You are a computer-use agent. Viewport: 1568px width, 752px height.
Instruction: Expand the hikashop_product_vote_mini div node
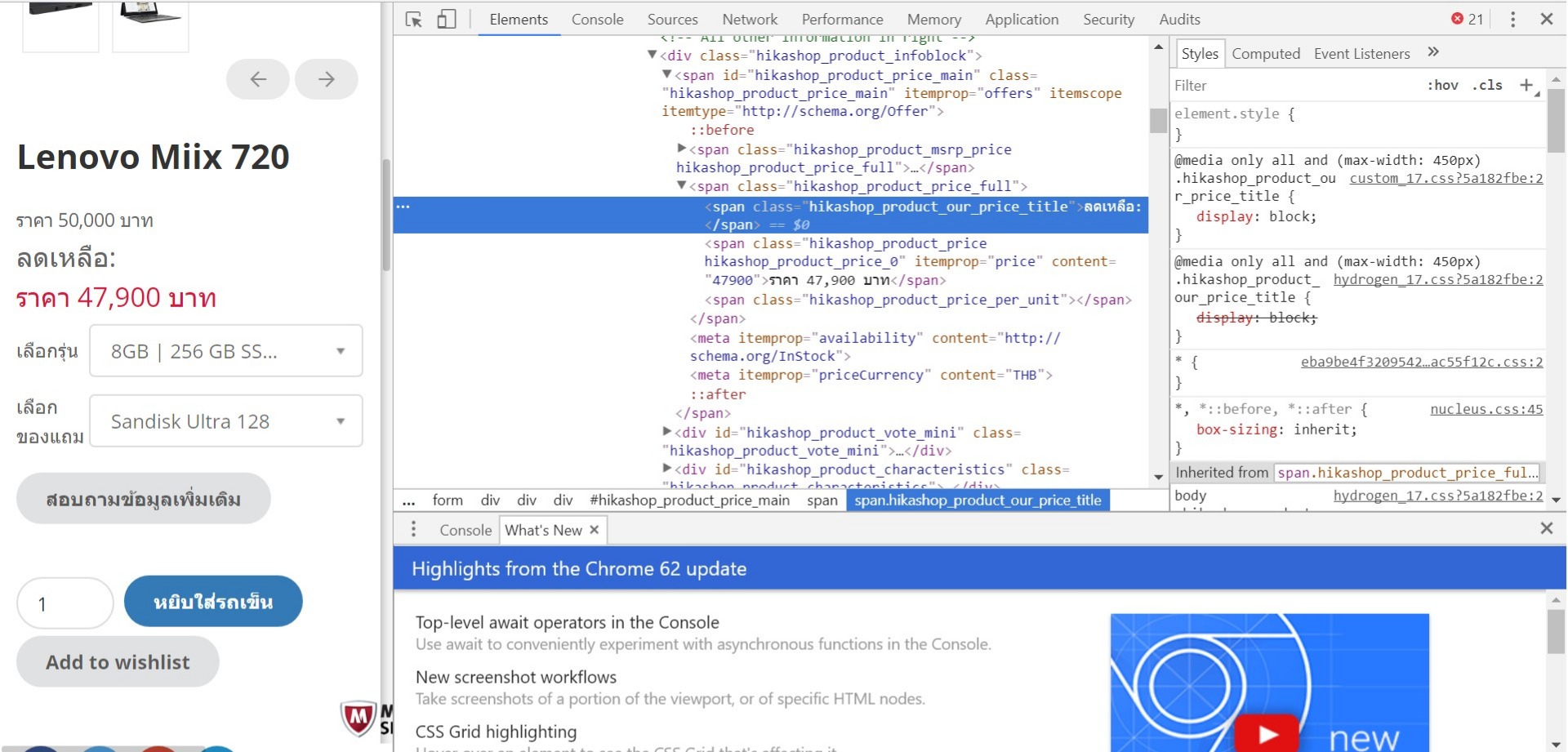point(666,432)
